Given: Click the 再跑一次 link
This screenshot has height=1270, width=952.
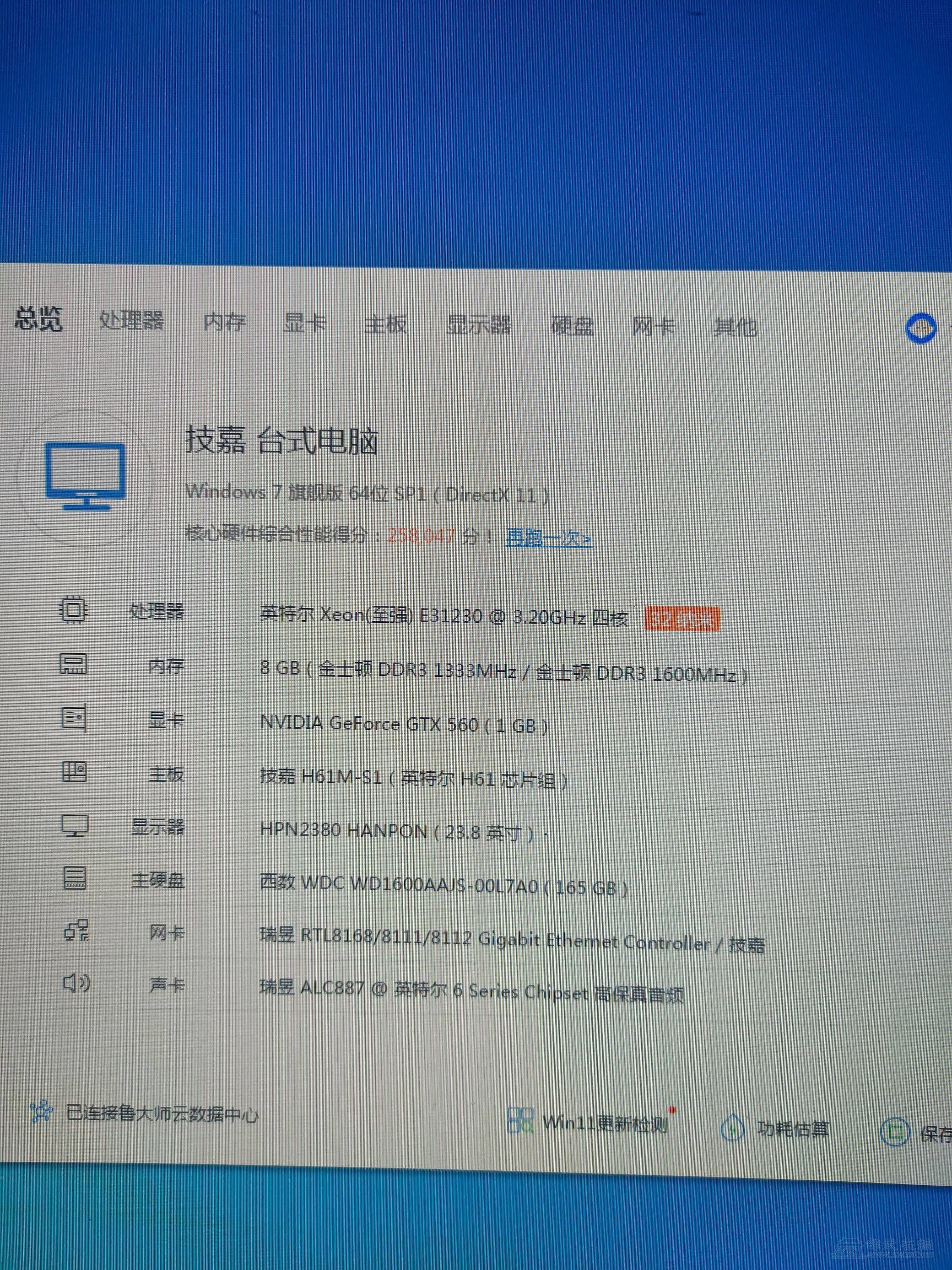Looking at the screenshot, I should pos(548,539).
